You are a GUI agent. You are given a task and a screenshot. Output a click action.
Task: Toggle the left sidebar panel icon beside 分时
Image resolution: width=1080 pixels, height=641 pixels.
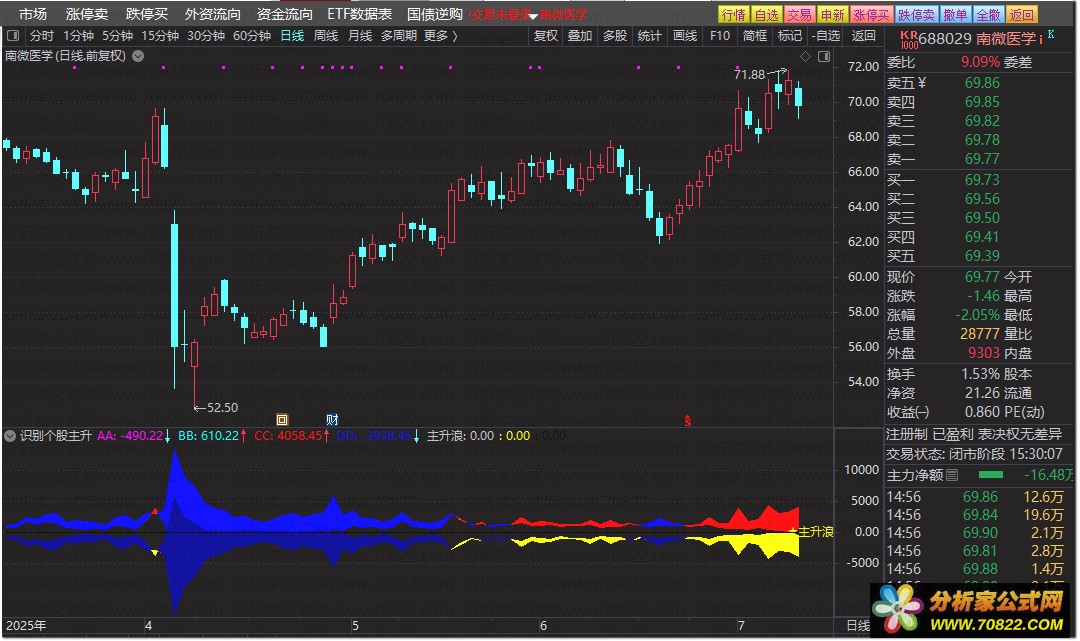(x=12, y=35)
